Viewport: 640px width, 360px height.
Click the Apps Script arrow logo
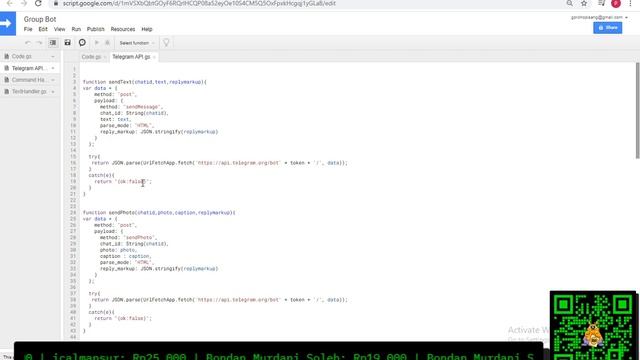7,23
